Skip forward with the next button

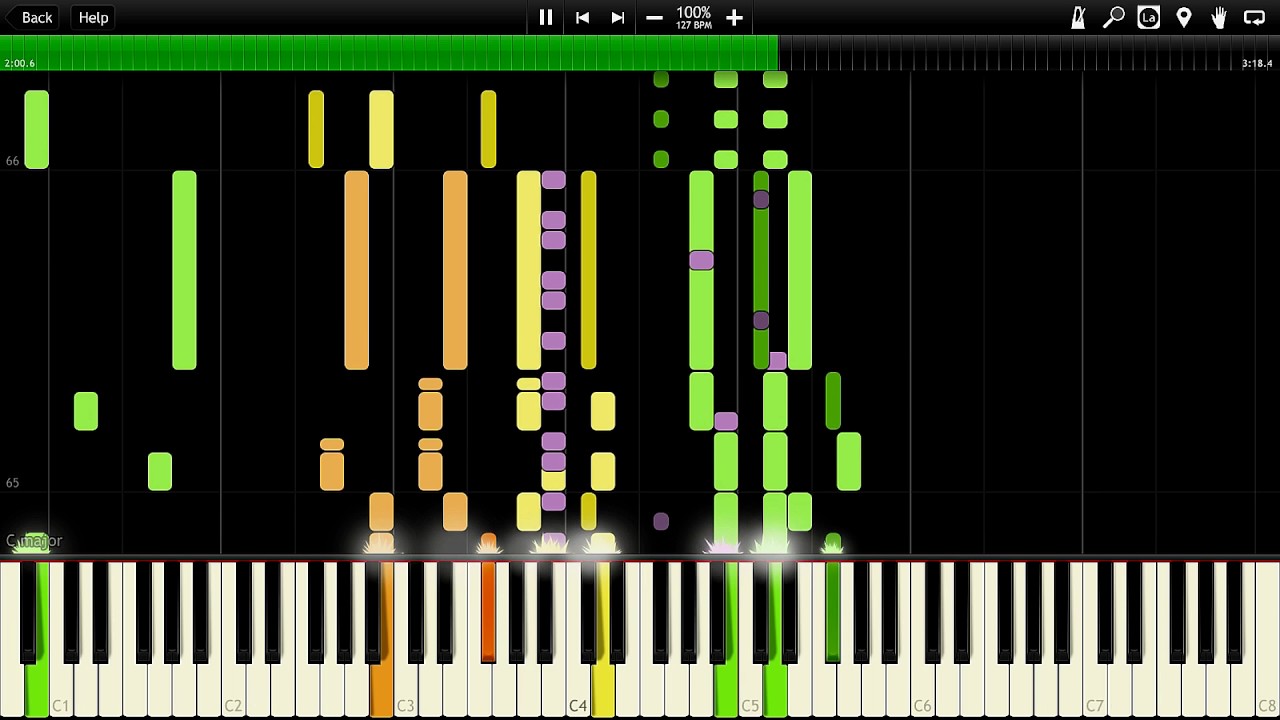(x=618, y=17)
